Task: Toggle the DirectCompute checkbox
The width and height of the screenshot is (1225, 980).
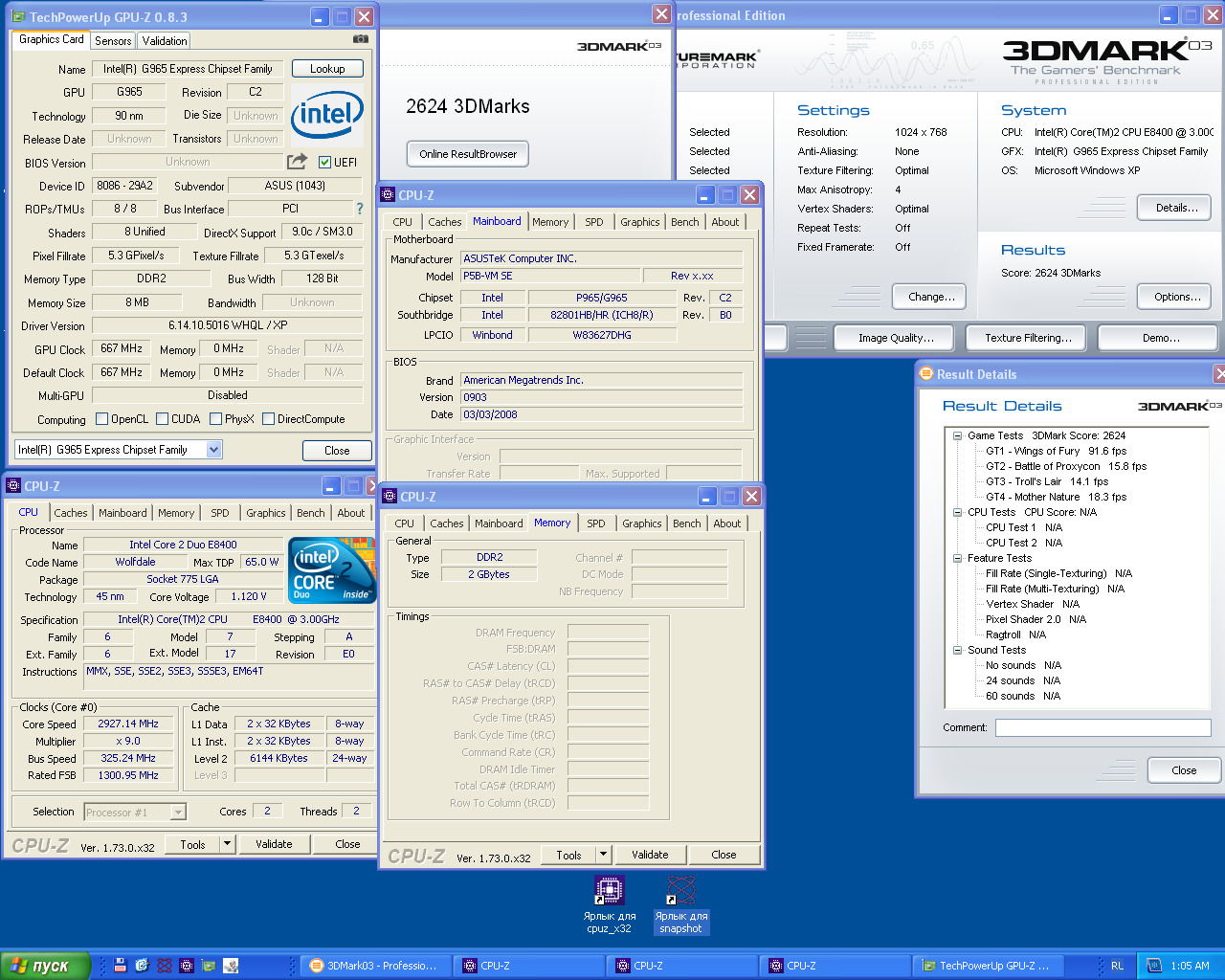Action: (269, 418)
